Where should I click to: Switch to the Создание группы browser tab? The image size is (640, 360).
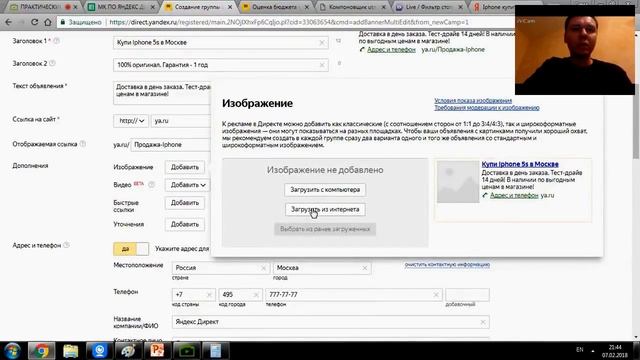tap(198, 7)
